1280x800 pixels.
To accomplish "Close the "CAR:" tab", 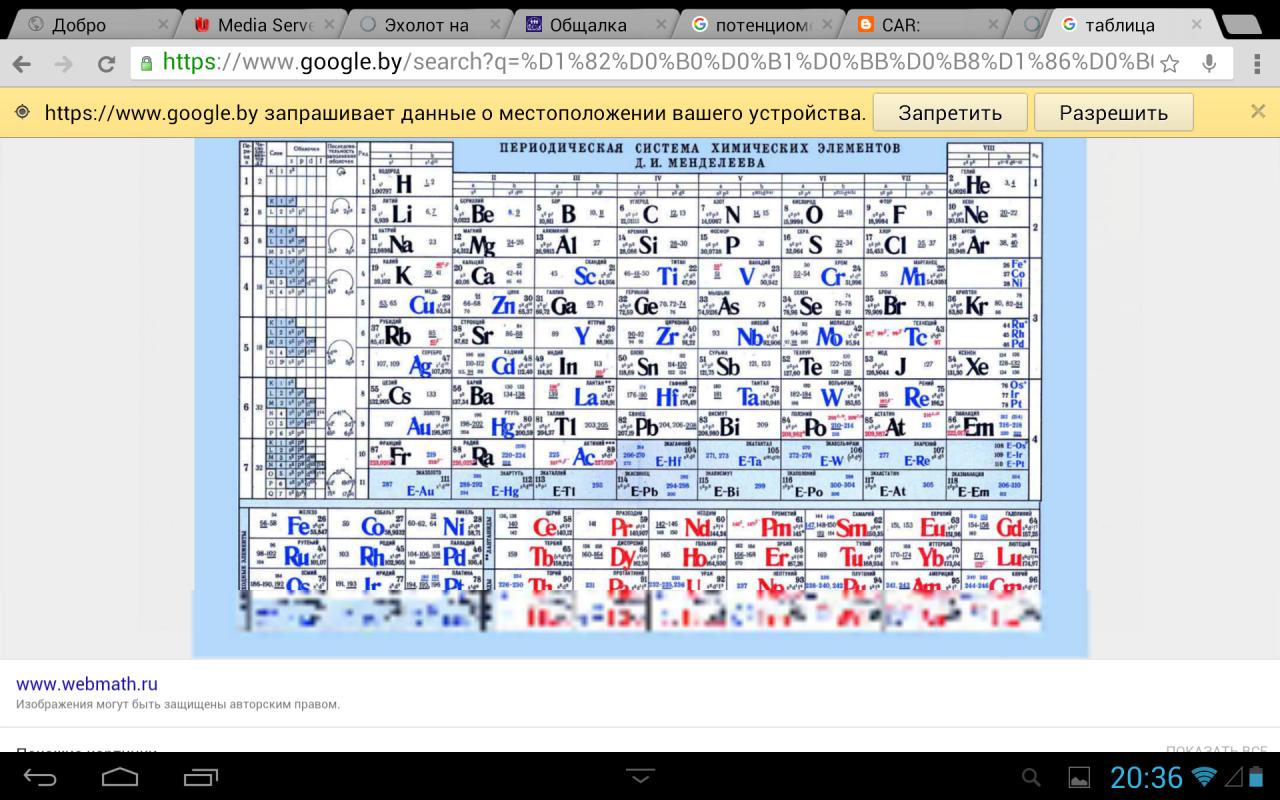I will 993,25.
